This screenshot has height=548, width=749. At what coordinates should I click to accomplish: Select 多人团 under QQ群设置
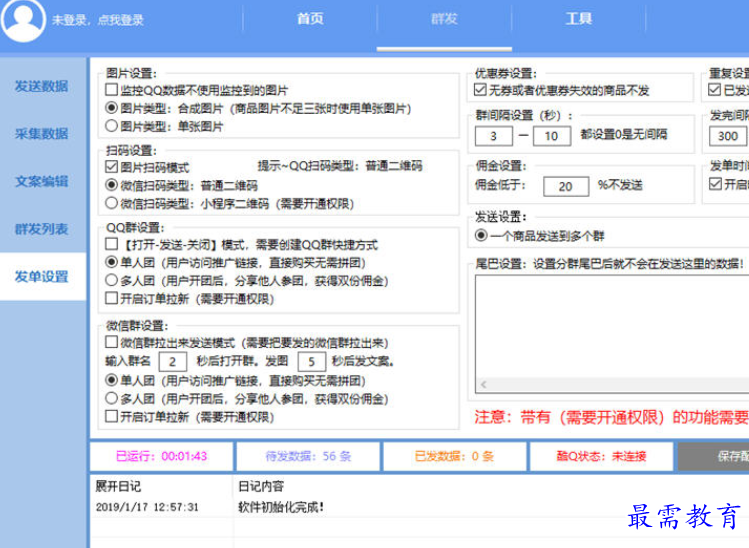111,280
